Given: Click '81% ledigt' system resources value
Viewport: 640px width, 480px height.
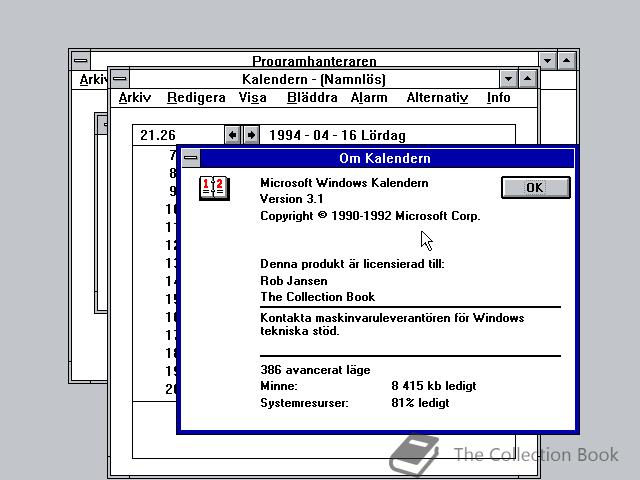Looking at the screenshot, I should [420, 403].
